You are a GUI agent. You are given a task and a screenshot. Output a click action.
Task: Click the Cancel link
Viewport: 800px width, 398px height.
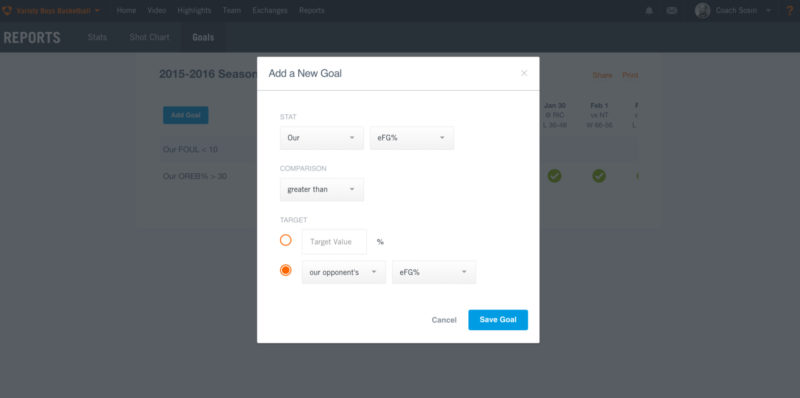pos(444,320)
